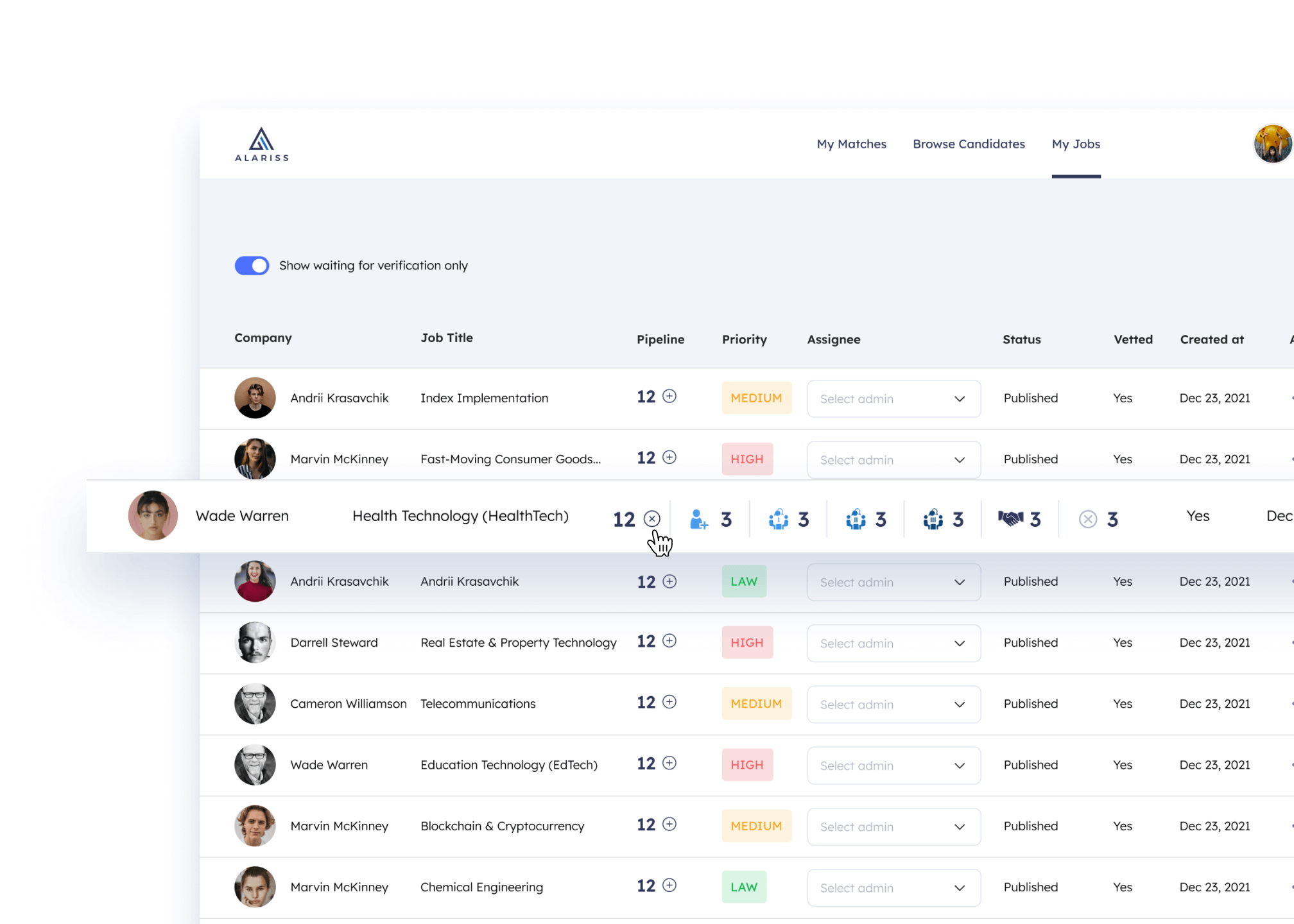Click the Priority column header

(745, 339)
